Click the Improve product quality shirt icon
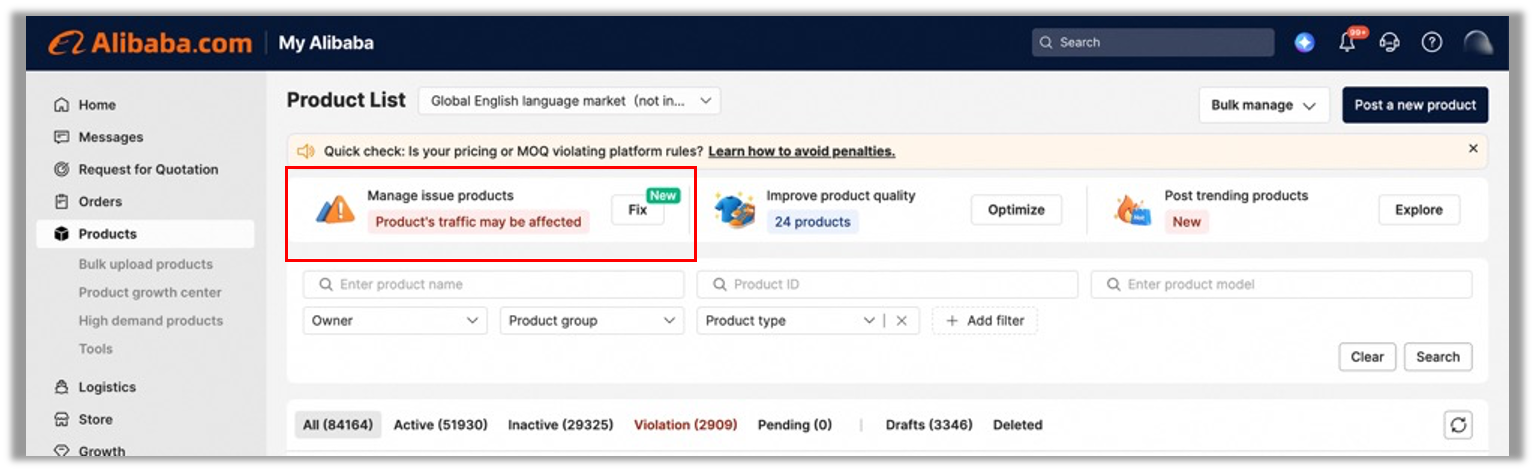 click(x=734, y=209)
